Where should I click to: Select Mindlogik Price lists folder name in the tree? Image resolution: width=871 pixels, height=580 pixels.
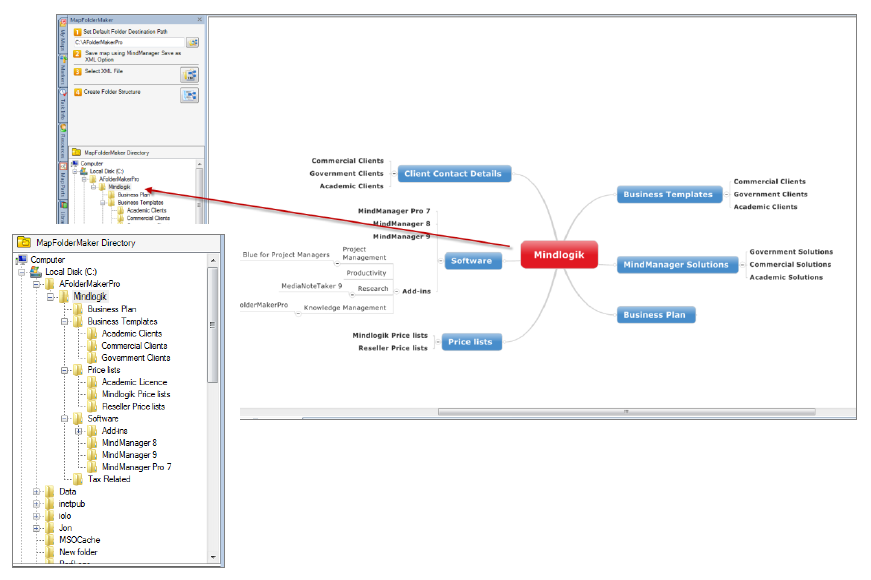point(136,394)
